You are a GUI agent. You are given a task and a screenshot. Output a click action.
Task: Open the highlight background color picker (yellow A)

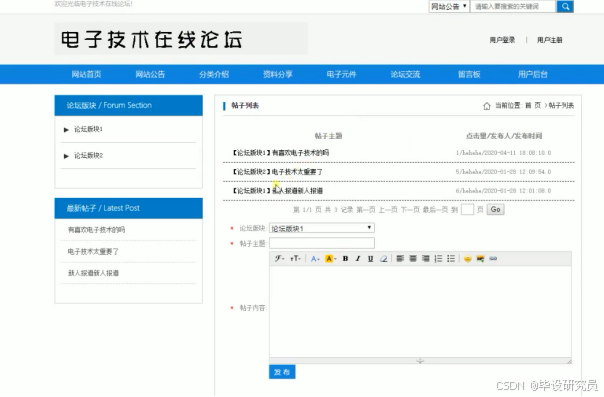330,259
